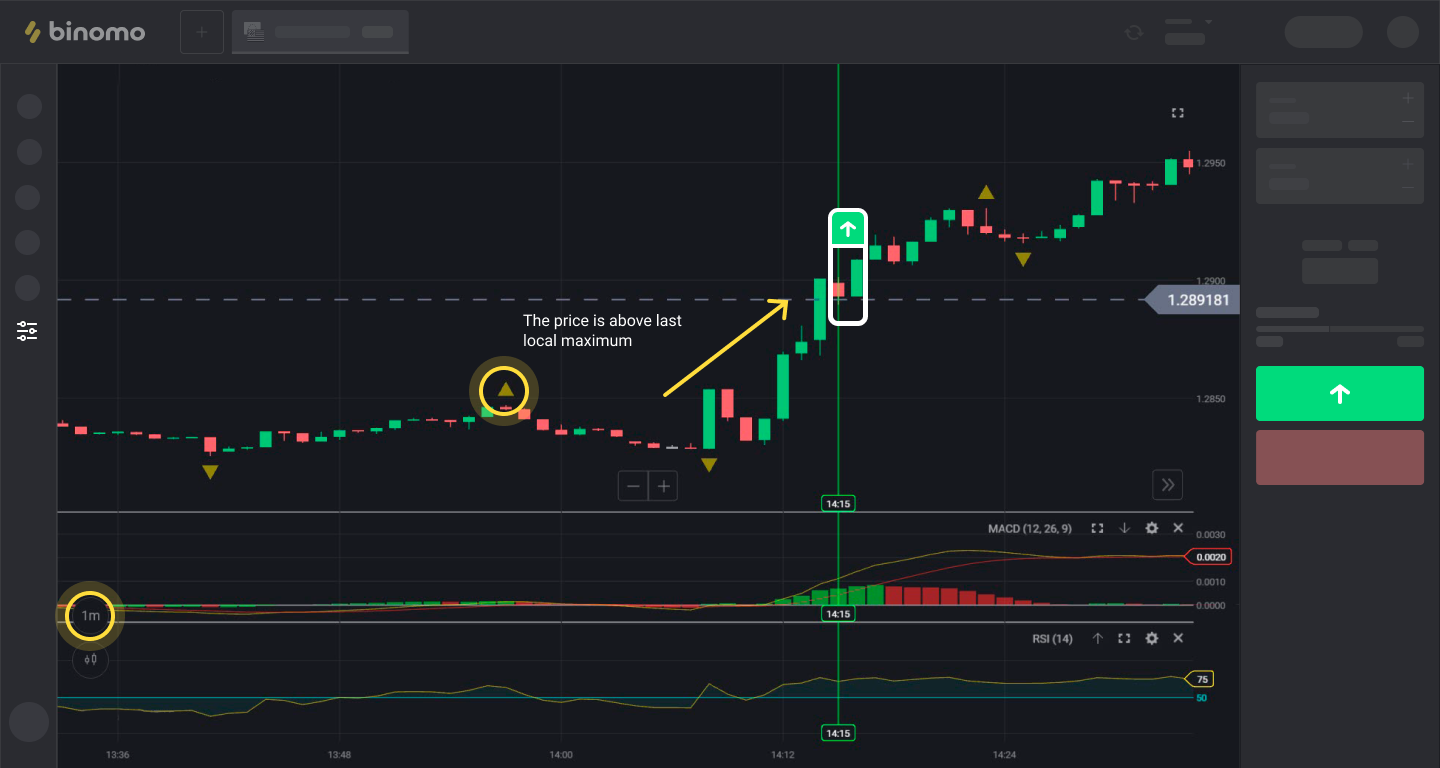Viewport: 1440px width, 768px height.
Task: Zoom out chart with minus button
Action: tap(633, 487)
